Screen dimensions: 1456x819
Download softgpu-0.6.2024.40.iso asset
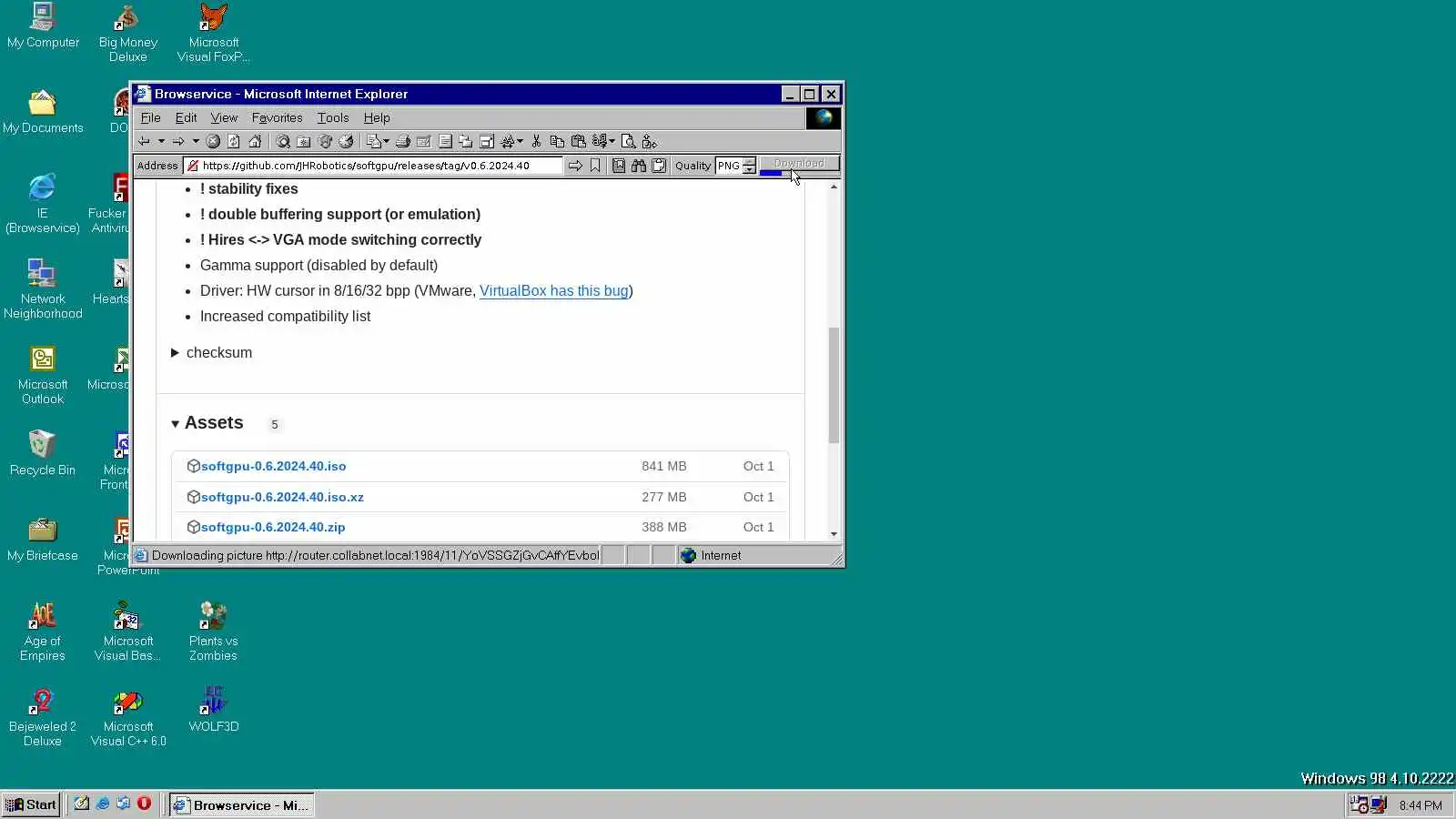pos(273,466)
